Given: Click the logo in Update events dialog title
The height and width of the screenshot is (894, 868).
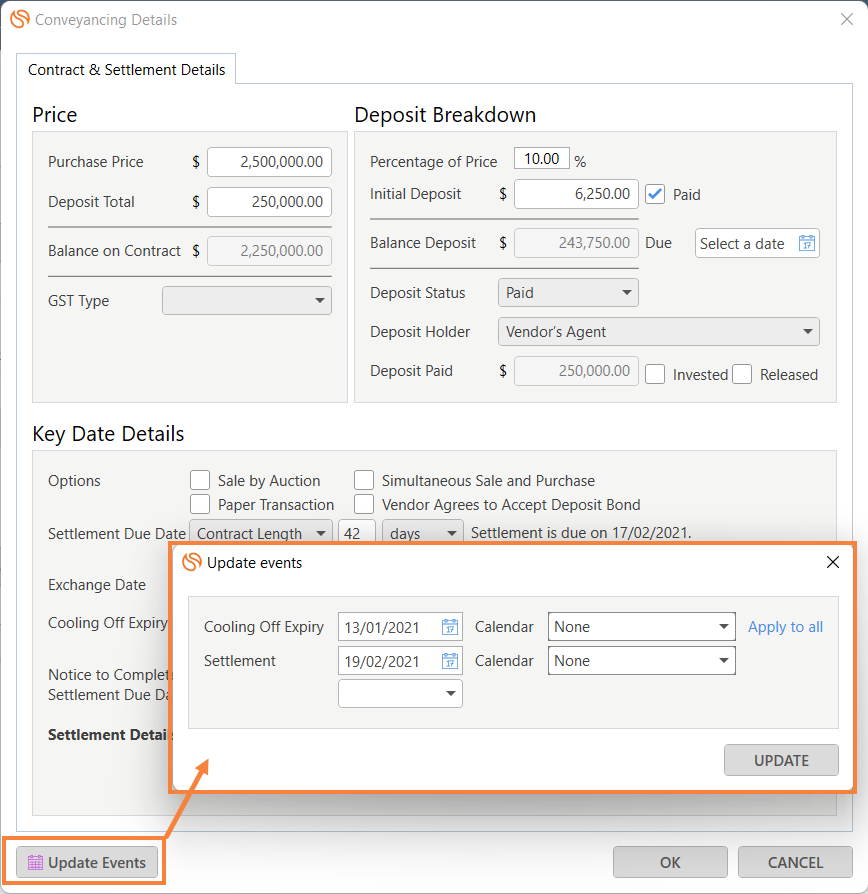Looking at the screenshot, I should point(192,562).
